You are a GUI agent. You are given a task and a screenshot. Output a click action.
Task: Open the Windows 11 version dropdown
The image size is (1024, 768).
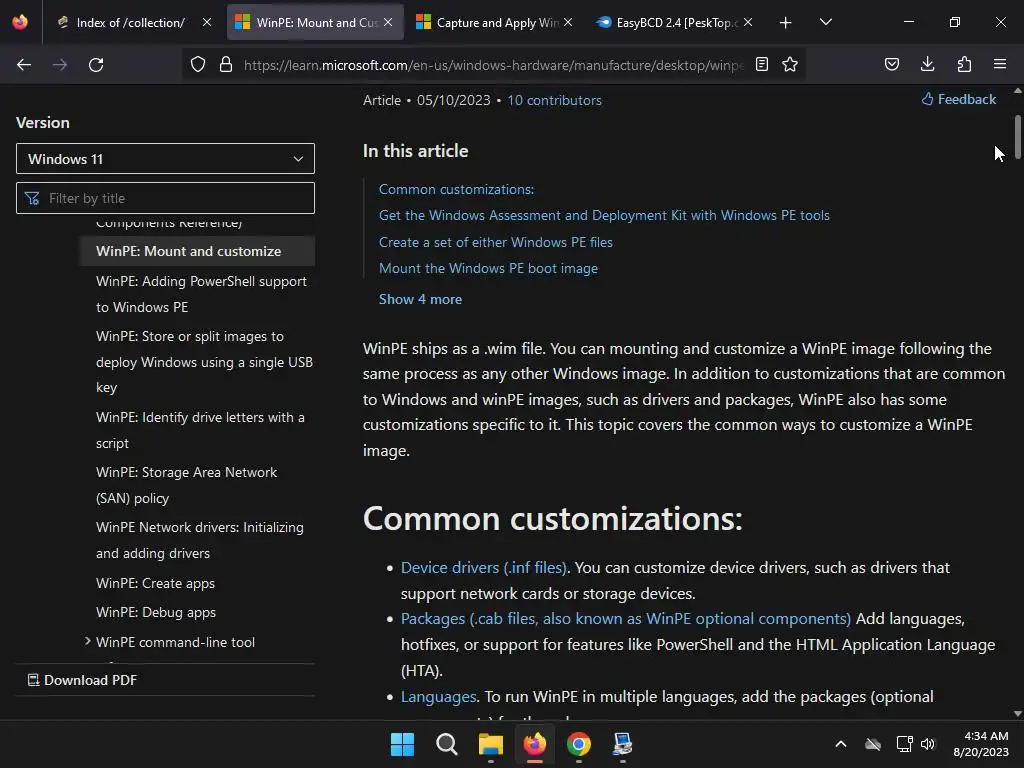coord(165,159)
